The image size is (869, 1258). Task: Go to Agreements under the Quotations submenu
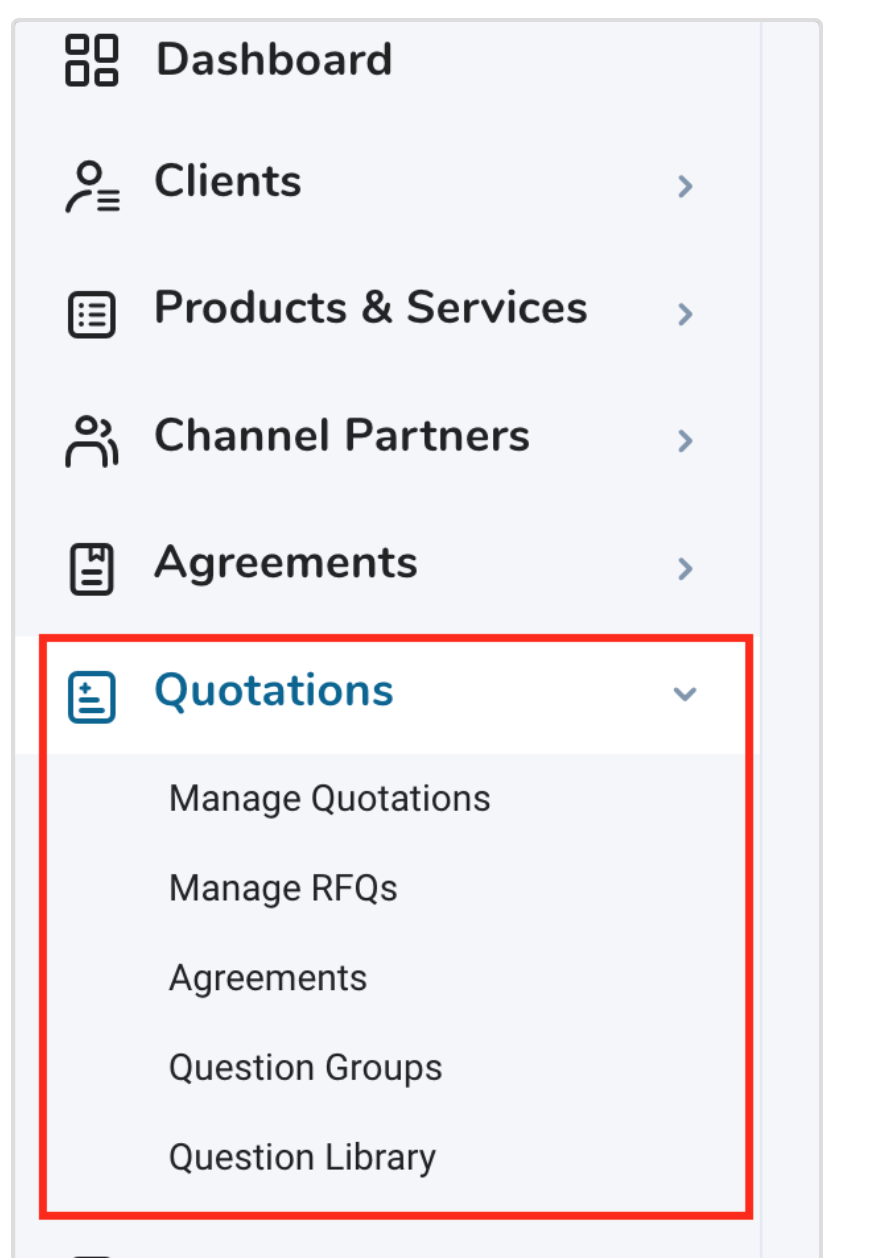click(268, 978)
